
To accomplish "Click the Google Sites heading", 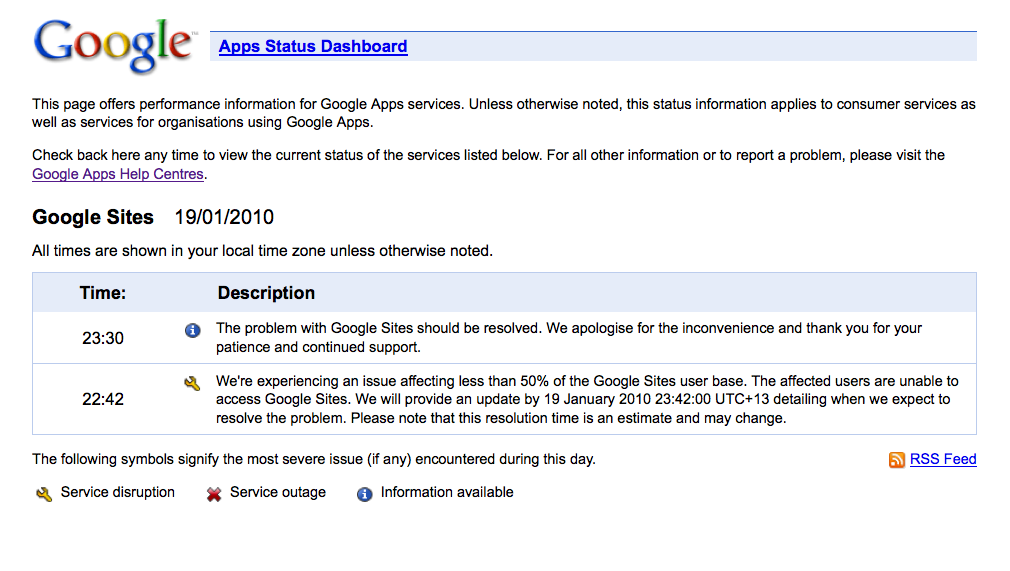I will coord(93,217).
